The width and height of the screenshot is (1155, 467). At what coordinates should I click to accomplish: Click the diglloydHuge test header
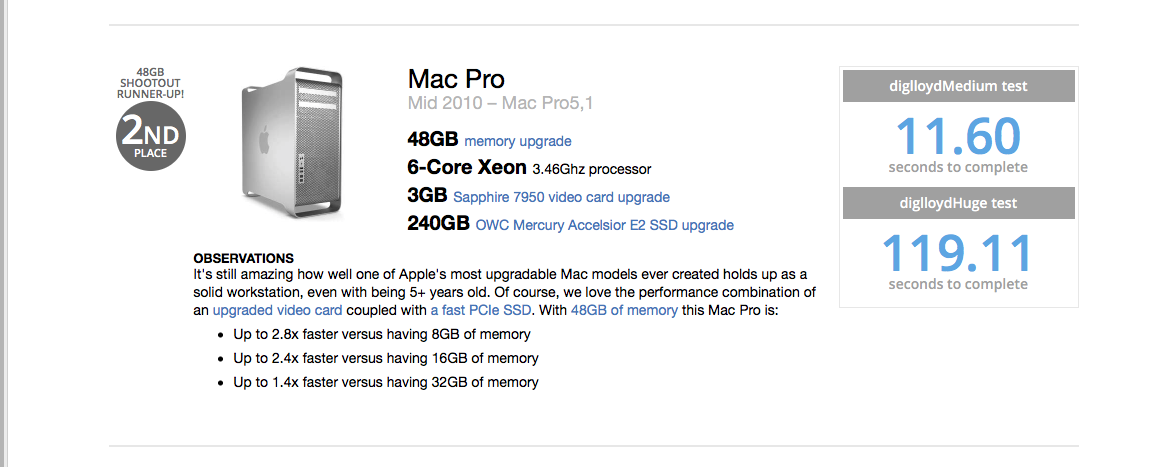pyautogui.click(x=958, y=203)
